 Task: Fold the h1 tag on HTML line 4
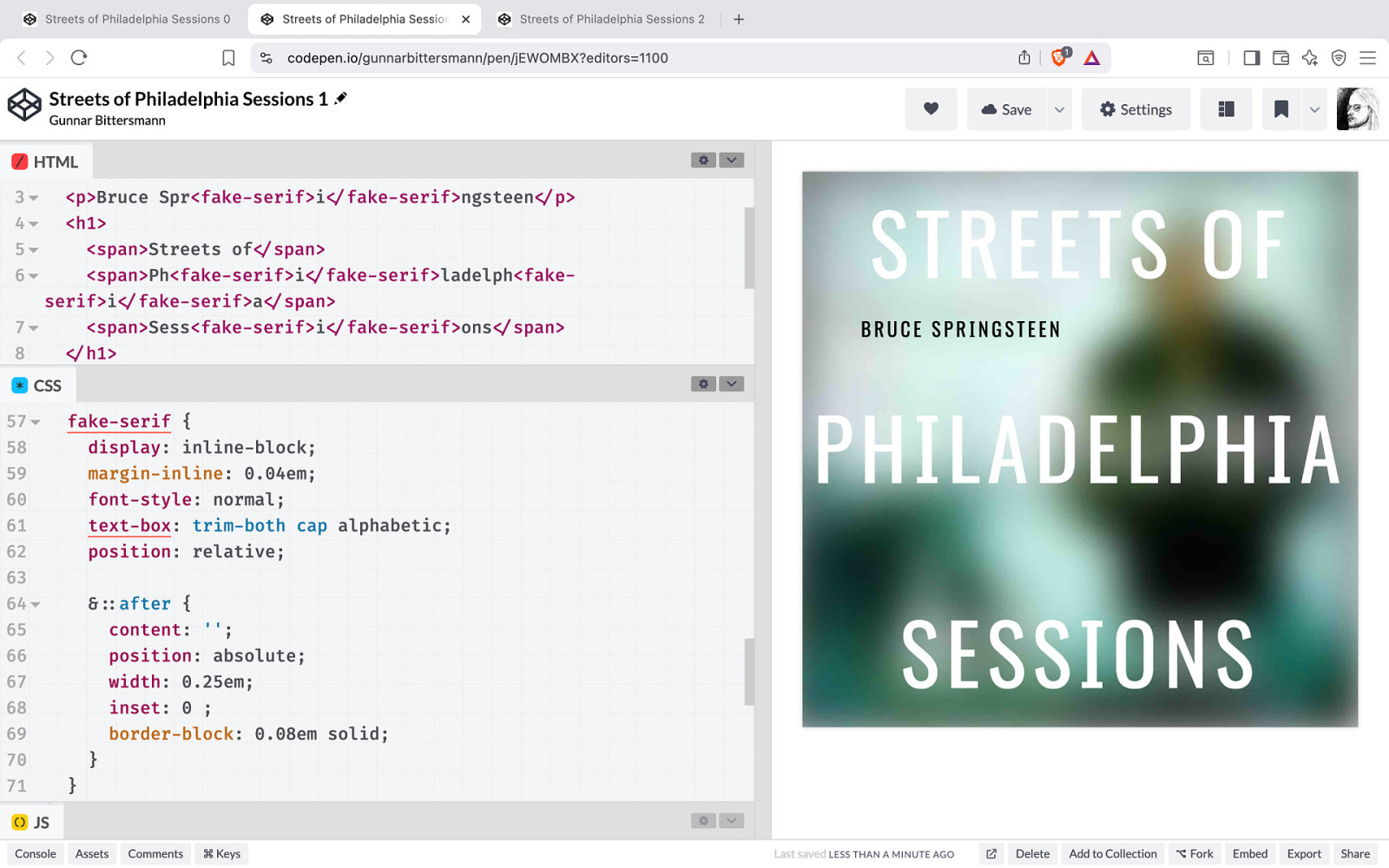(x=34, y=224)
